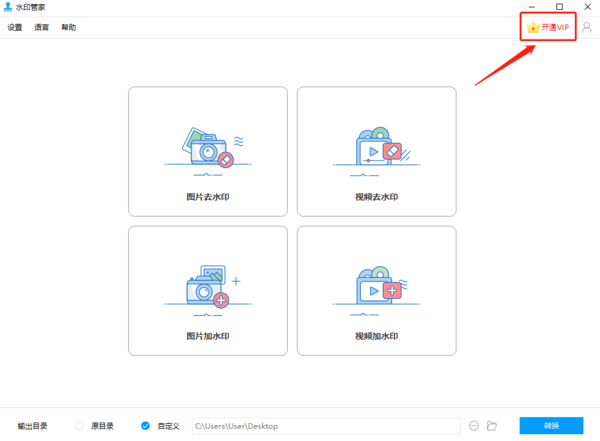This screenshot has width=600, height=441.
Task: Click the clear path minus icon
Action: [474, 426]
